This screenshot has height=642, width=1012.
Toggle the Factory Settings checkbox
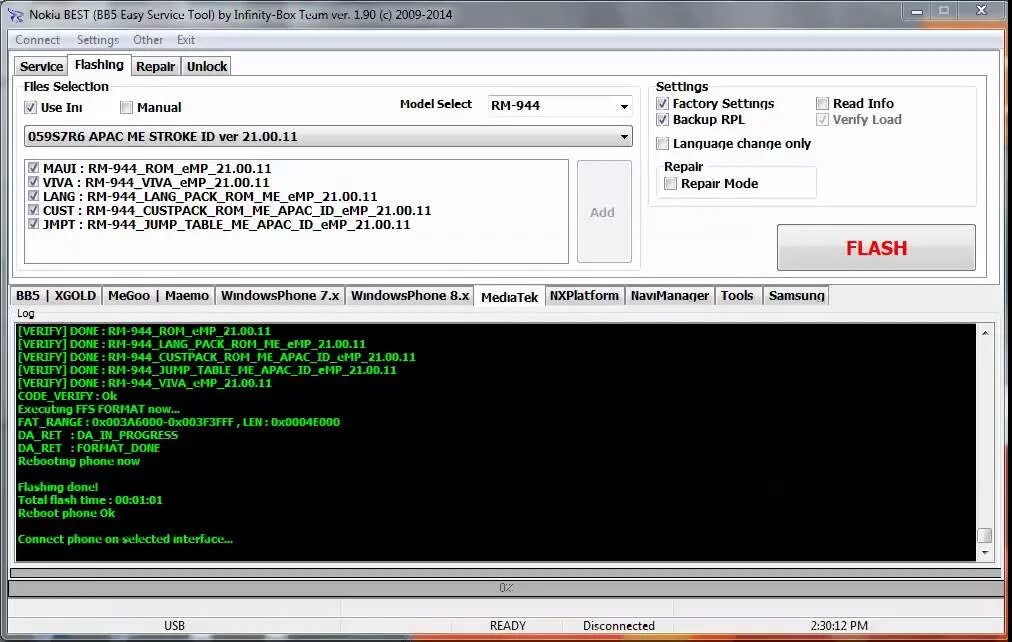pos(662,103)
